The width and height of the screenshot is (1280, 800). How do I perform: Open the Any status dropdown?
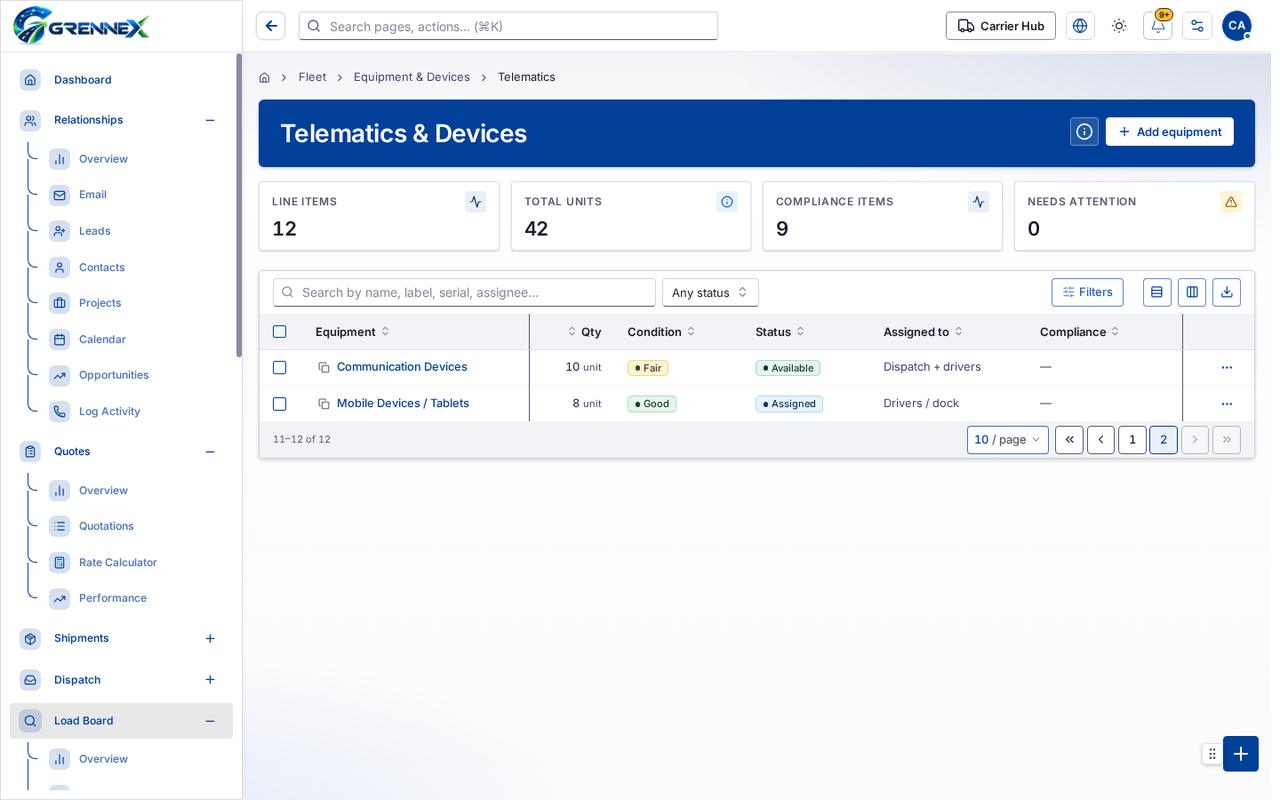710,292
